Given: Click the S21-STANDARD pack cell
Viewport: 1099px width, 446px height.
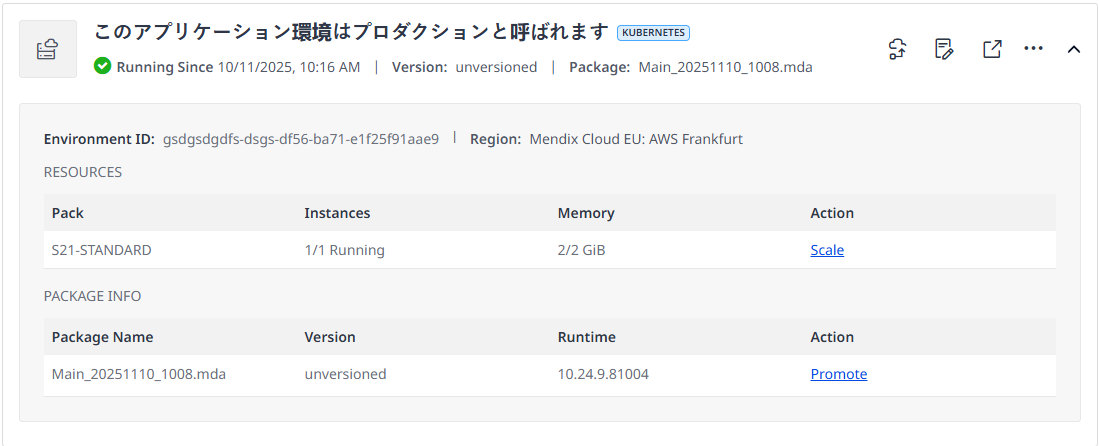Looking at the screenshot, I should 102,250.
